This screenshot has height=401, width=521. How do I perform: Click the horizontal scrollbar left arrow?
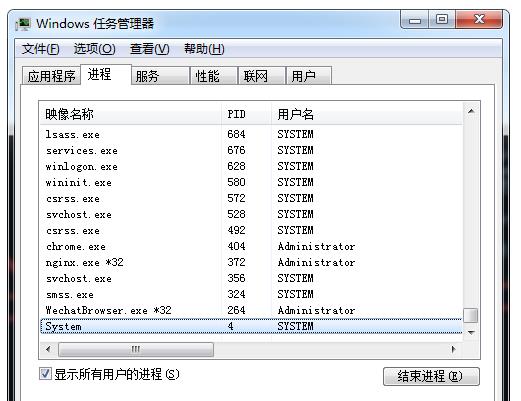click(49, 349)
